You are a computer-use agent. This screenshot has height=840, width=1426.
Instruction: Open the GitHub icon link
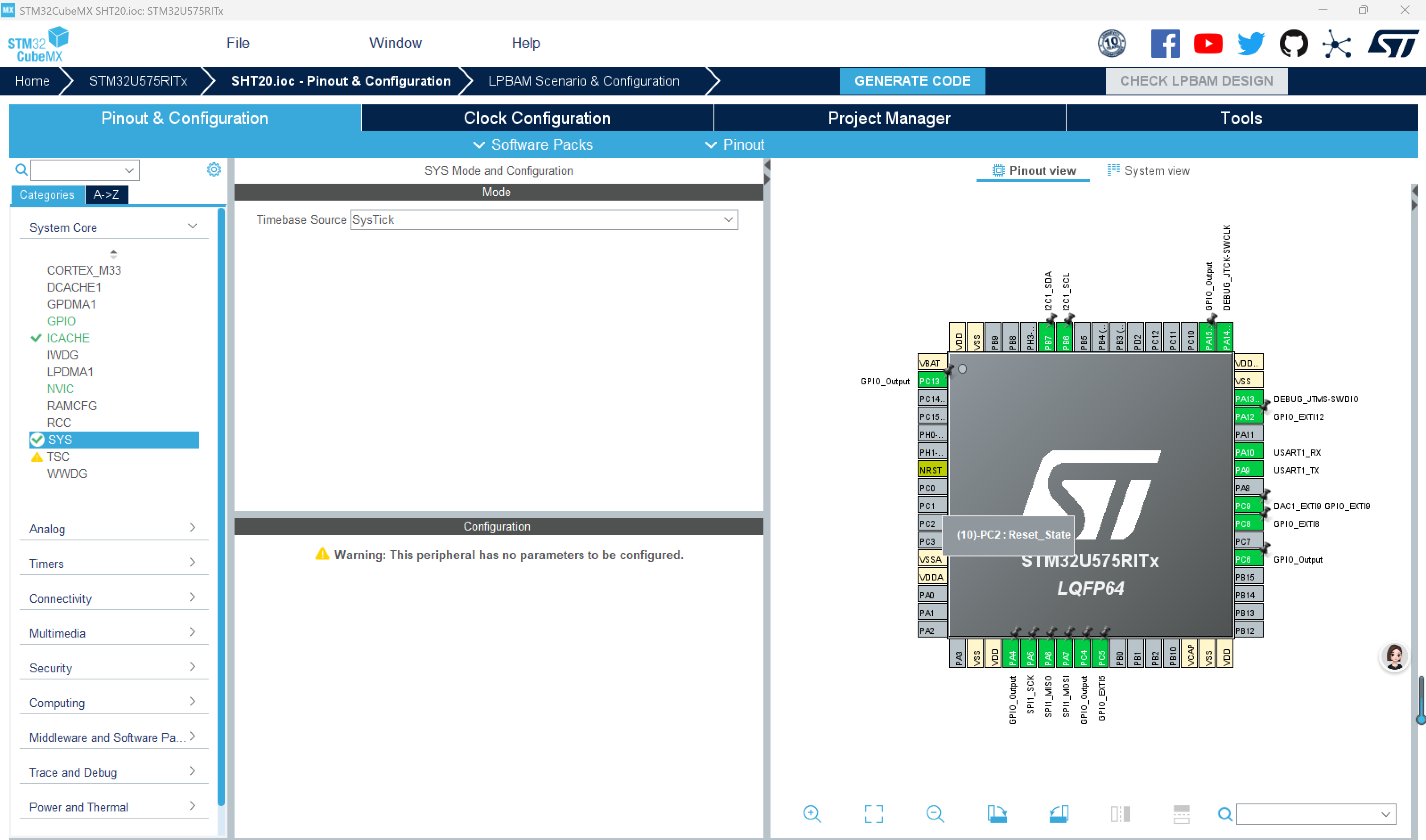pyautogui.click(x=1294, y=44)
